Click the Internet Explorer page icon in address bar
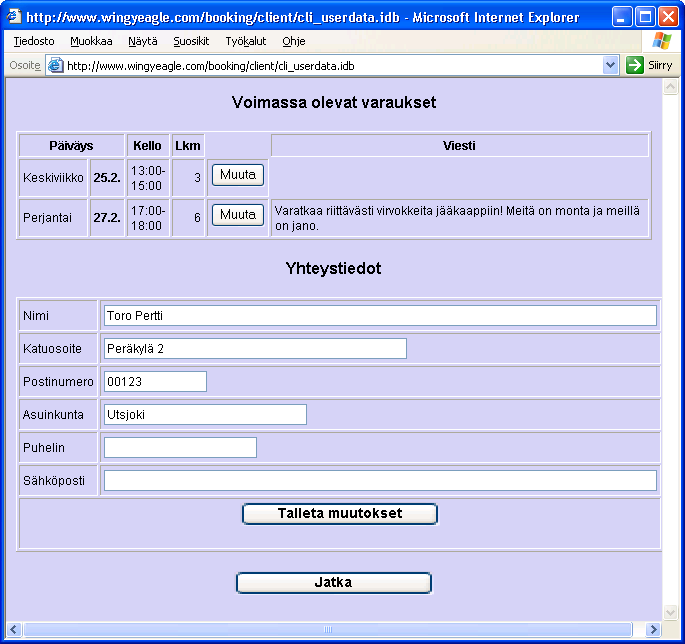 coord(56,65)
